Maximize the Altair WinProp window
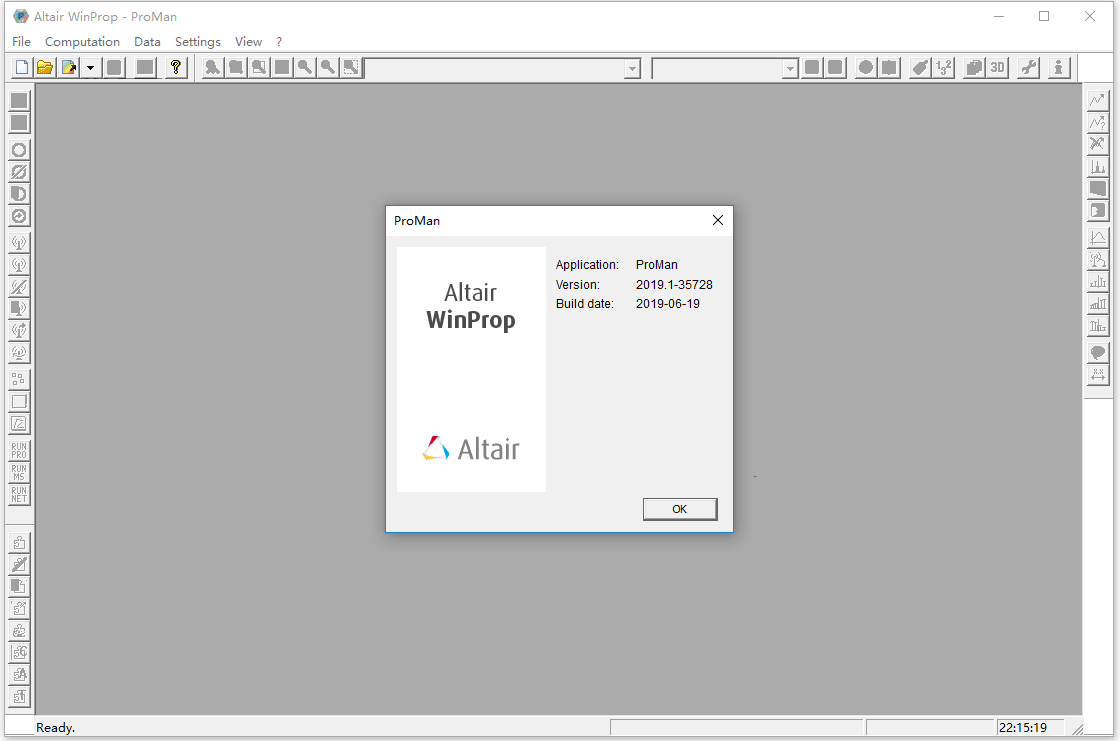1120x741 pixels. point(1044,16)
